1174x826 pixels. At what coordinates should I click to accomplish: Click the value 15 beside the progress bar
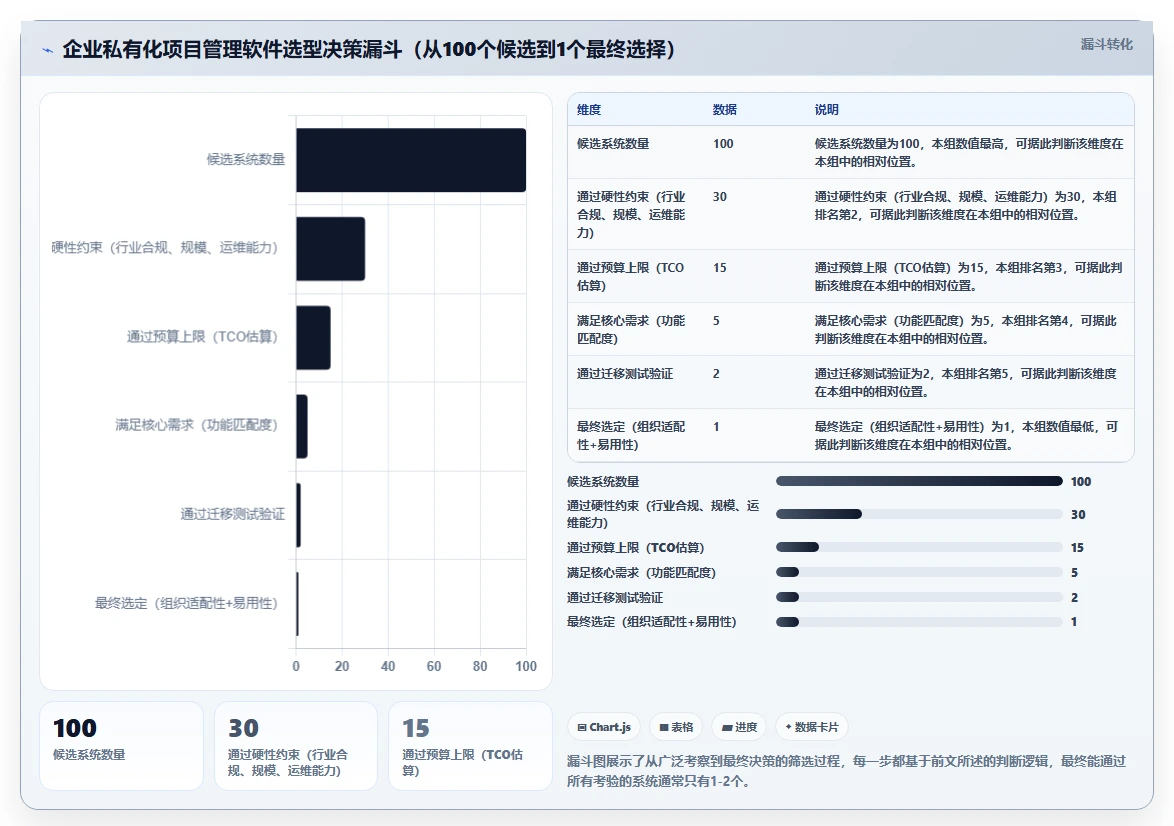click(1077, 547)
